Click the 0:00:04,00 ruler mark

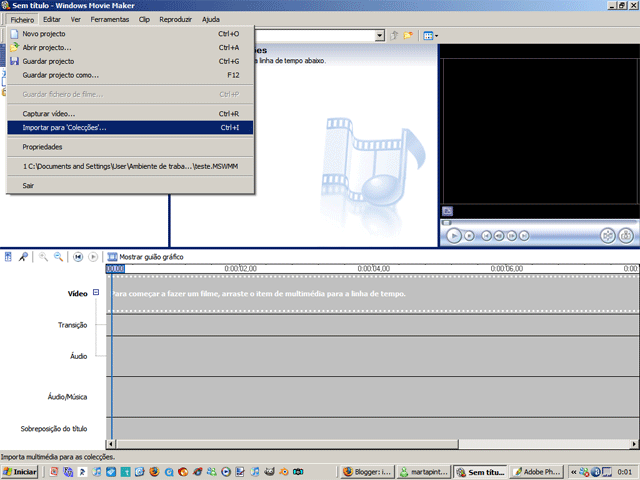pyautogui.click(x=373, y=269)
